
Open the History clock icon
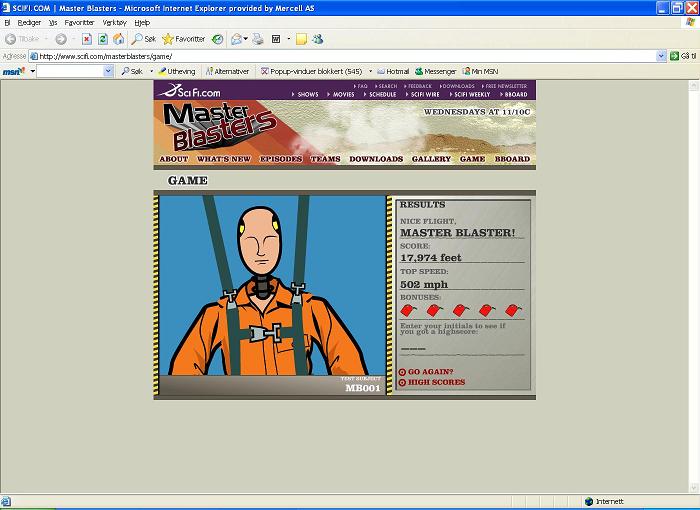point(217,39)
